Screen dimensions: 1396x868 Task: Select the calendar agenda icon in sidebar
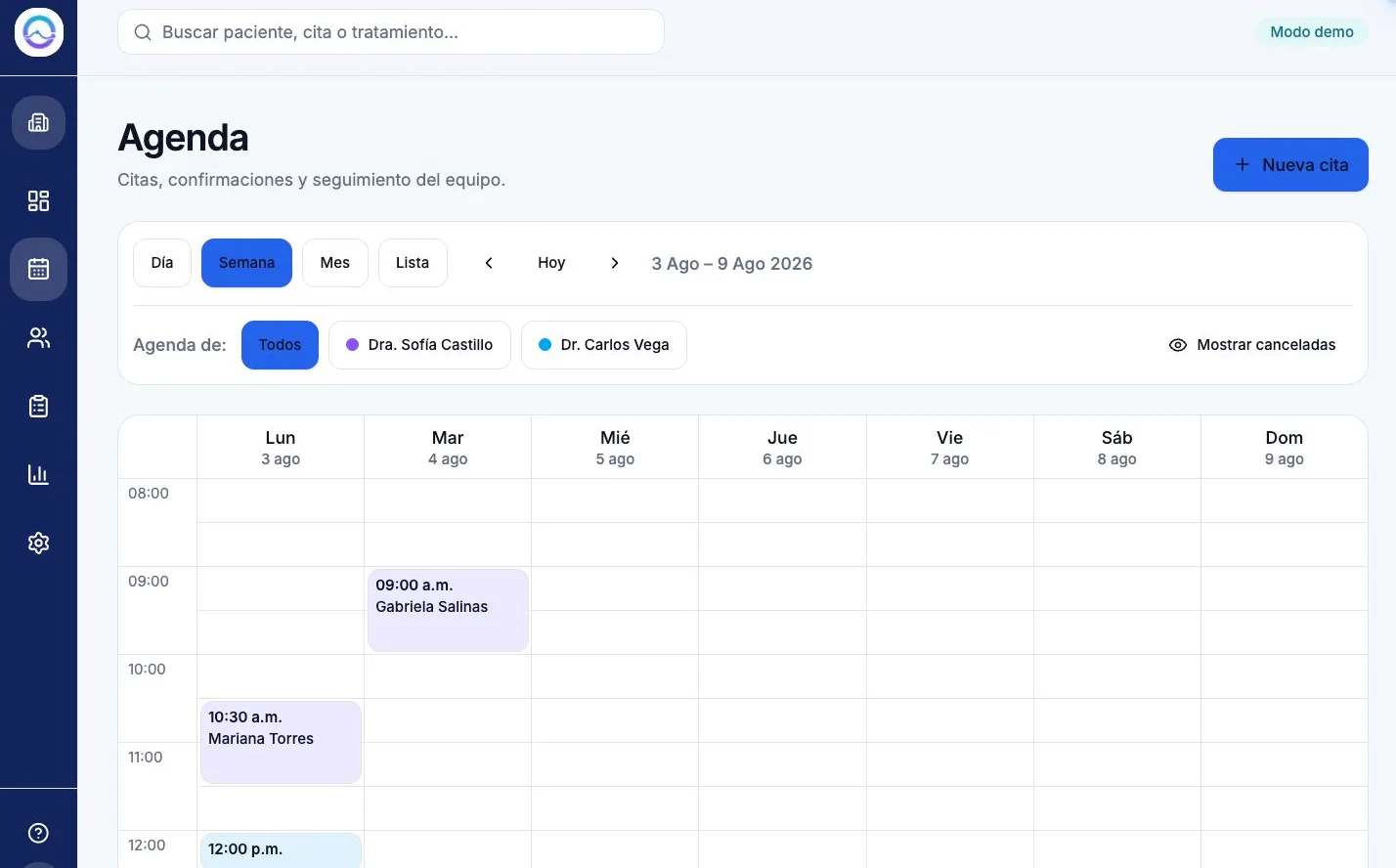click(x=38, y=269)
